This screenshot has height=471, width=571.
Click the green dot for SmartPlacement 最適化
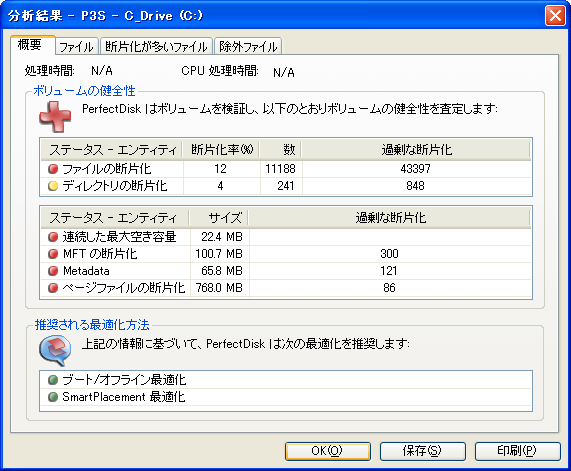53,397
